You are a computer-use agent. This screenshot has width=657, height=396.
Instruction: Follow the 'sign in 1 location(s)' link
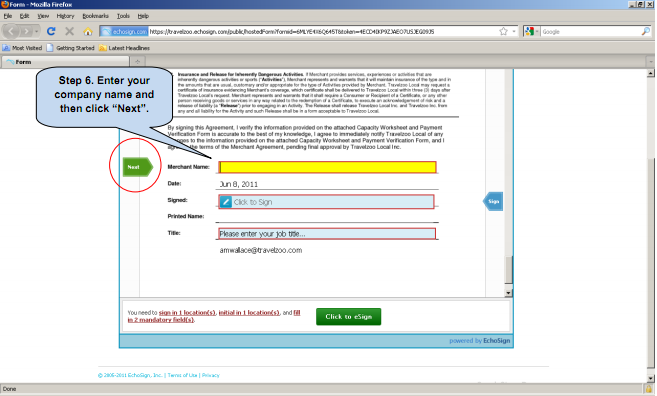coord(187,313)
